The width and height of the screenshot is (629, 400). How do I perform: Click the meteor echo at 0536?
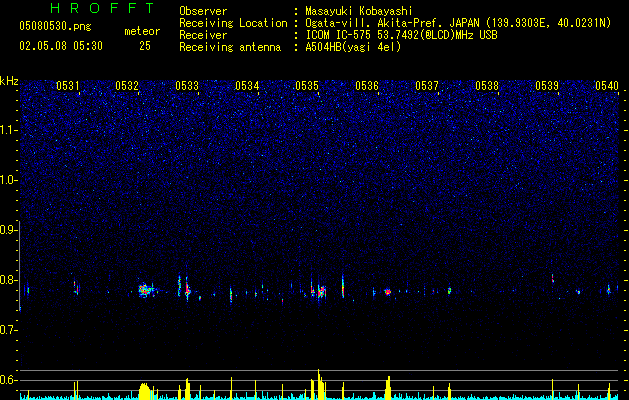388,292
